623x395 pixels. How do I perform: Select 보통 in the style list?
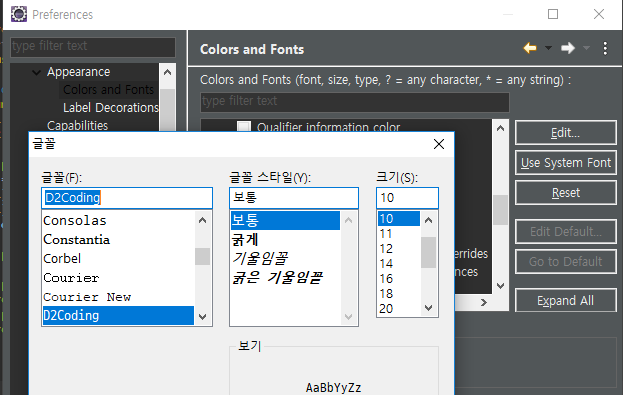pos(285,221)
